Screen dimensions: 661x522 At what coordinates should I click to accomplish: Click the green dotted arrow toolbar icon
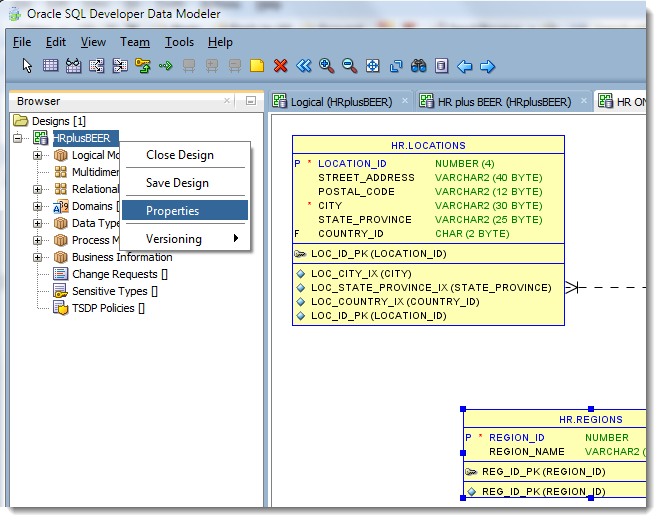click(x=166, y=66)
